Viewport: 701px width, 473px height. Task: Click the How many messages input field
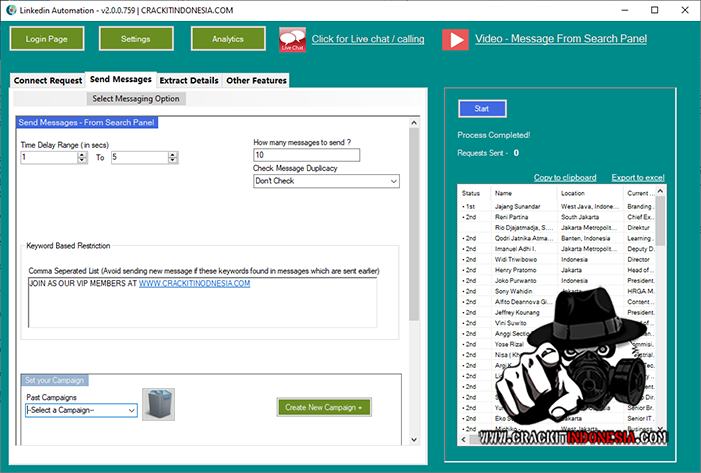(306, 155)
